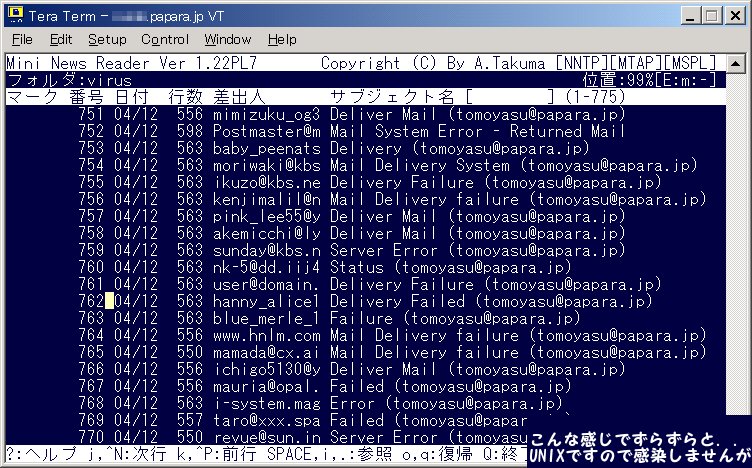Select message 759 from sunday@kbs.n
752x468 pixels.
coord(352,250)
